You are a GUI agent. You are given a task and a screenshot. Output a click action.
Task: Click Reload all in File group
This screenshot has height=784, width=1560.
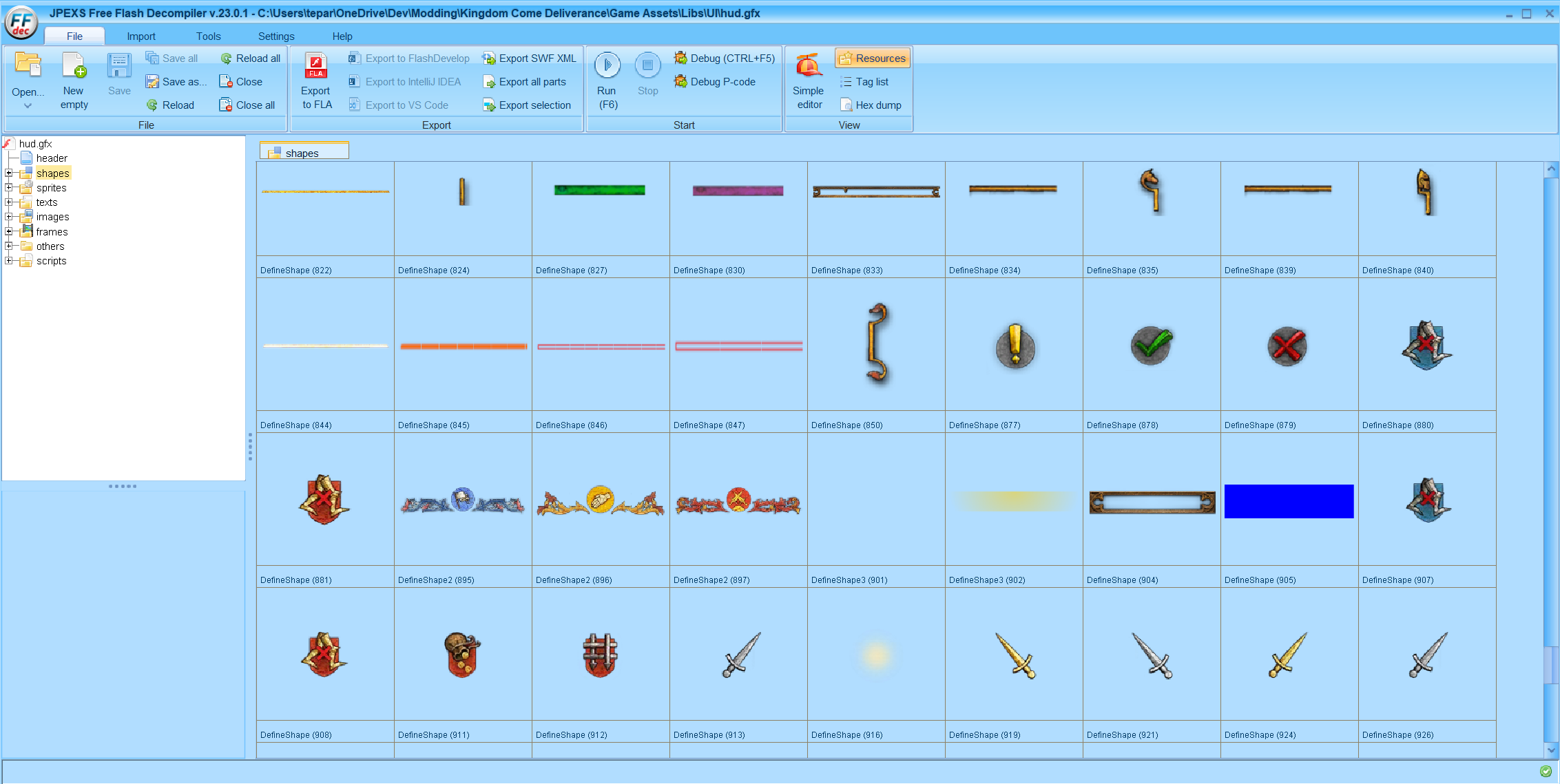click(x=250, y=59)
